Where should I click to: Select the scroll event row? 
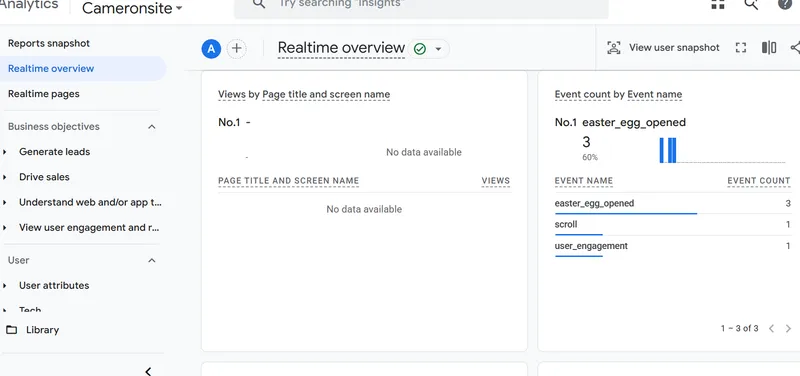click(672, 225)
